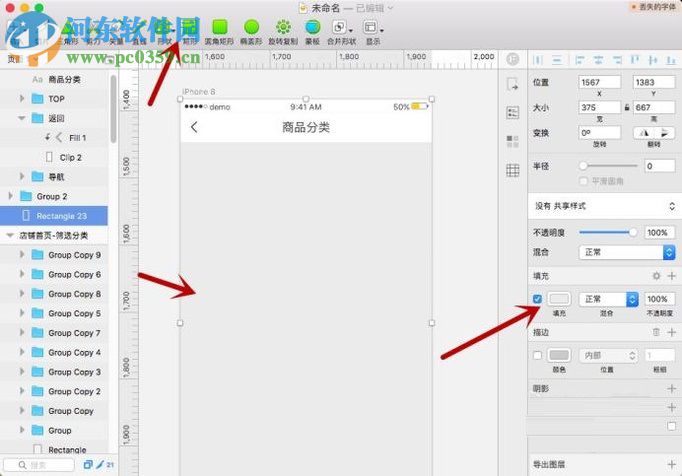This screenshot has width=682, height=476.
Task: Click the export arrow icon beside canvas
Action: pyautogui.click(x=513, y=84)
